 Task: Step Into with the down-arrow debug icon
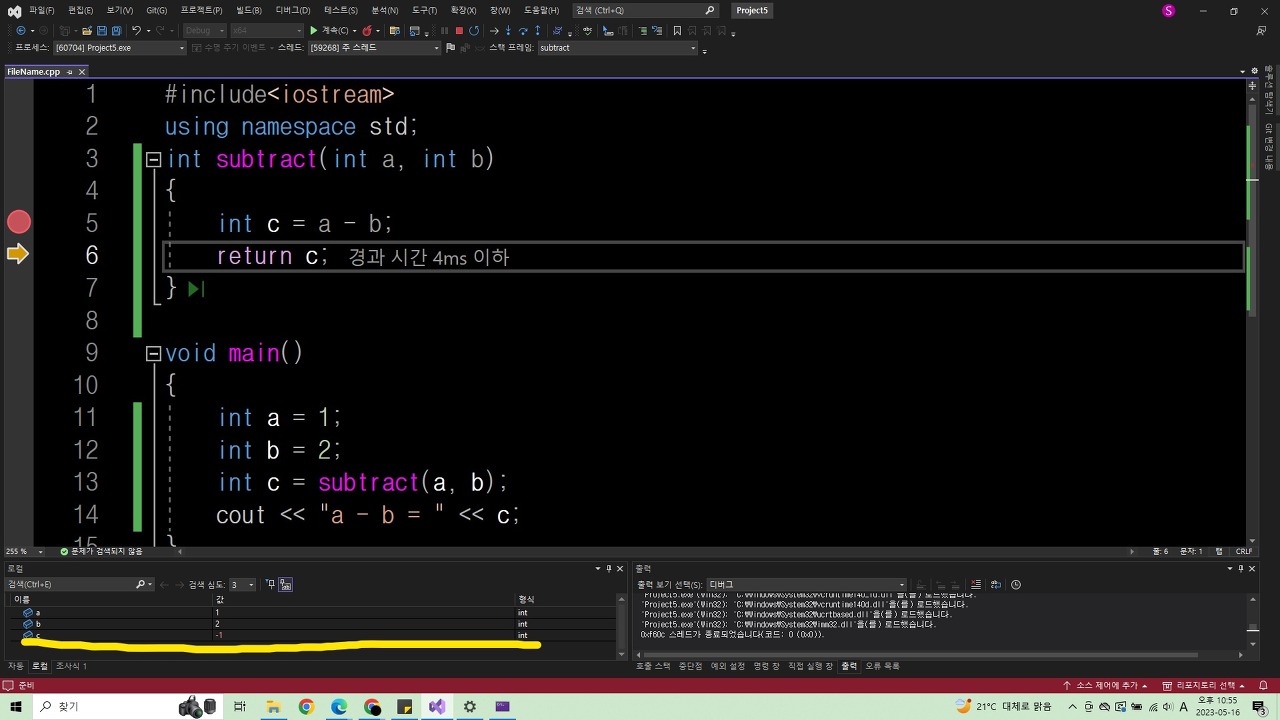tap(508, 30)
